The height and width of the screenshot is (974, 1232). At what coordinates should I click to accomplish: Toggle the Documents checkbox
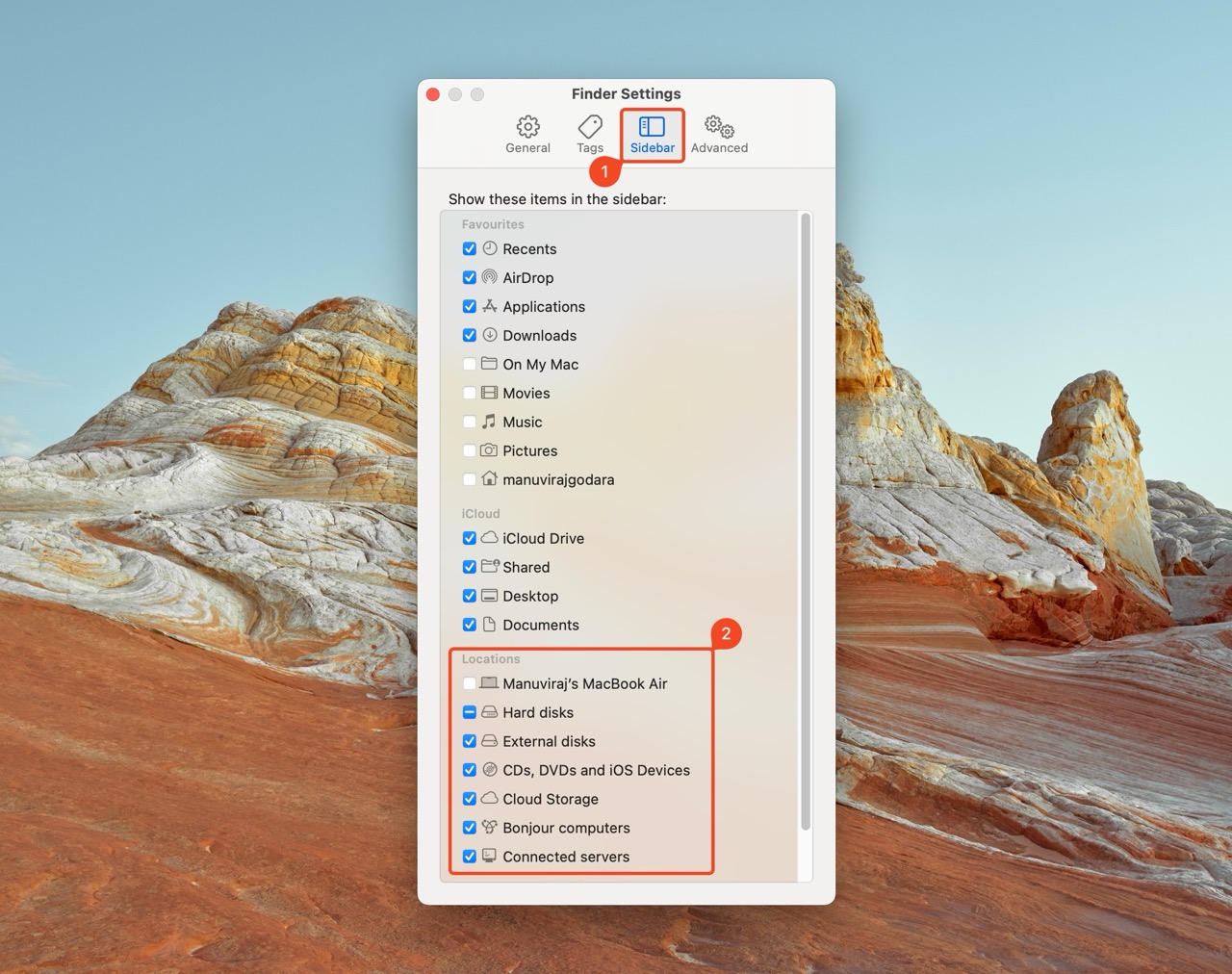[x=470, y=625]
